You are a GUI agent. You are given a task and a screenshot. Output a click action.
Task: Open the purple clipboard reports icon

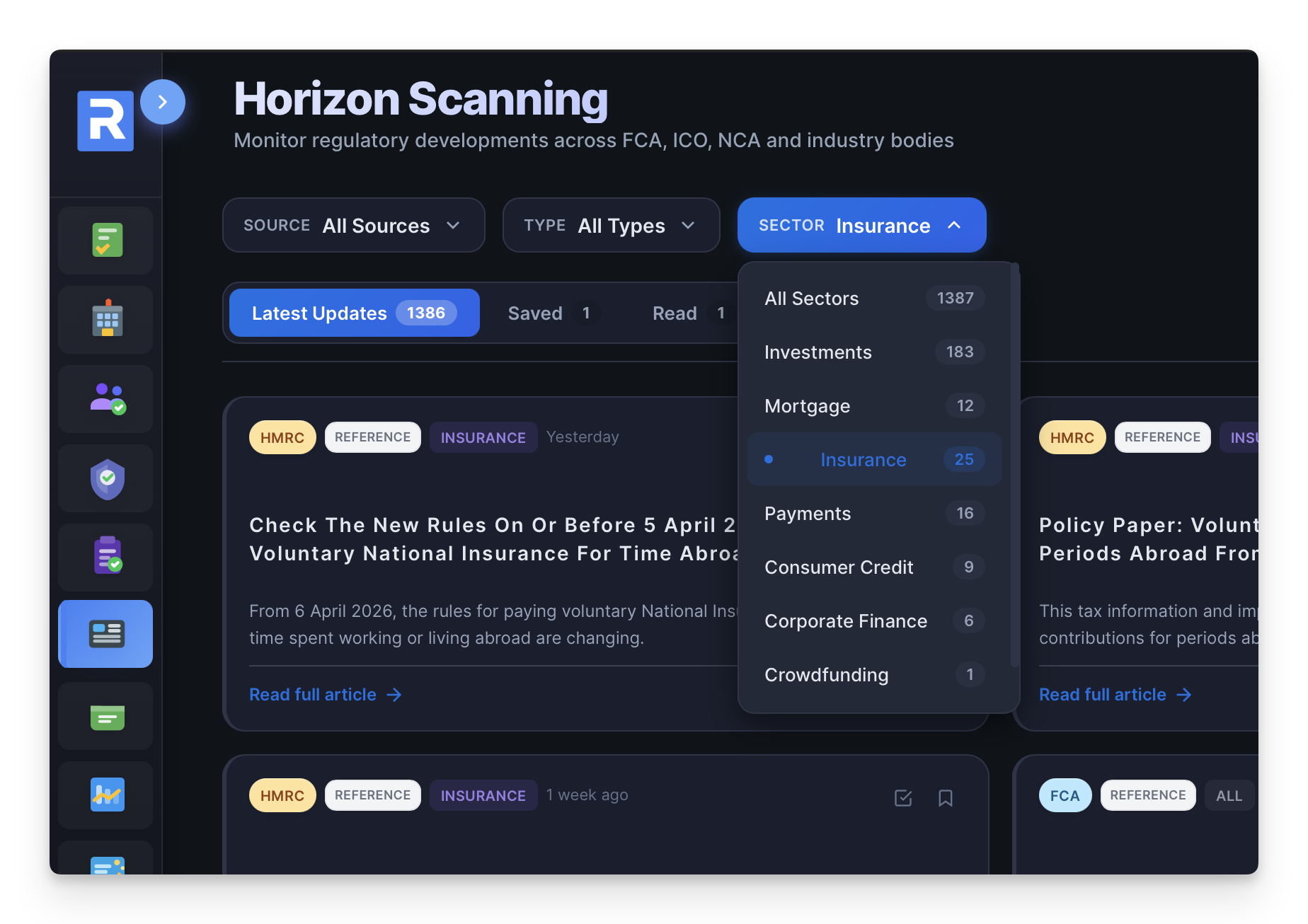click(105, 558)
